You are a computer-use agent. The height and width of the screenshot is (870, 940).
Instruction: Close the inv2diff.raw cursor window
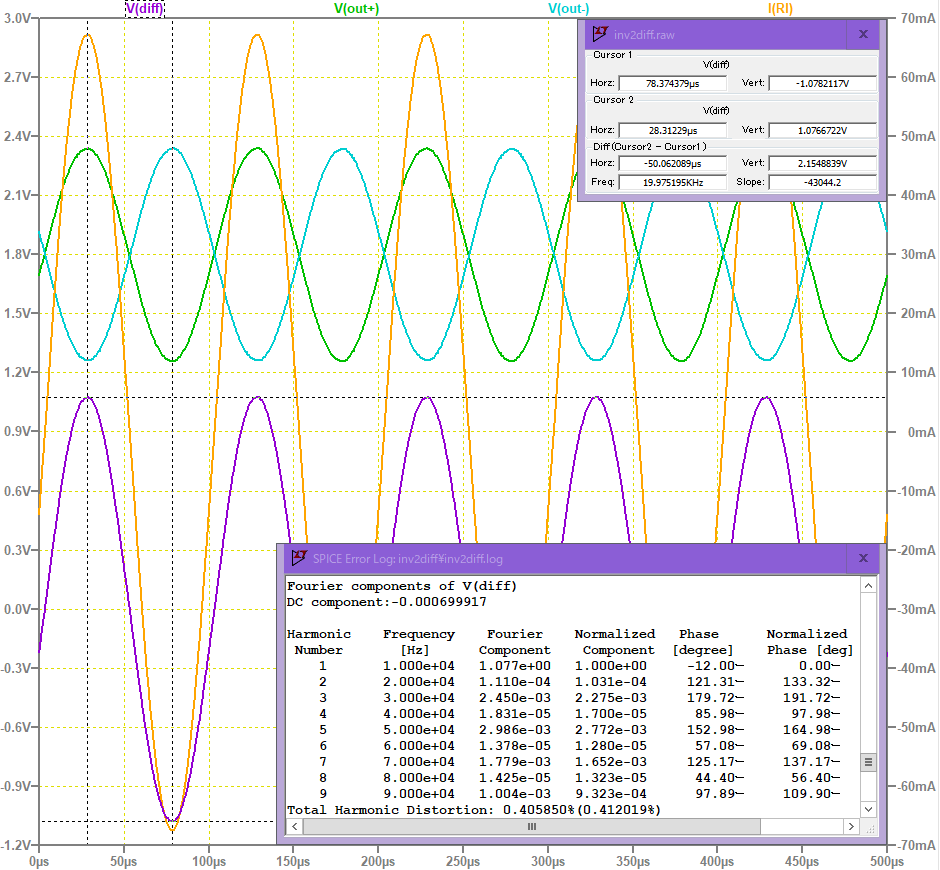tap(862, 34)
